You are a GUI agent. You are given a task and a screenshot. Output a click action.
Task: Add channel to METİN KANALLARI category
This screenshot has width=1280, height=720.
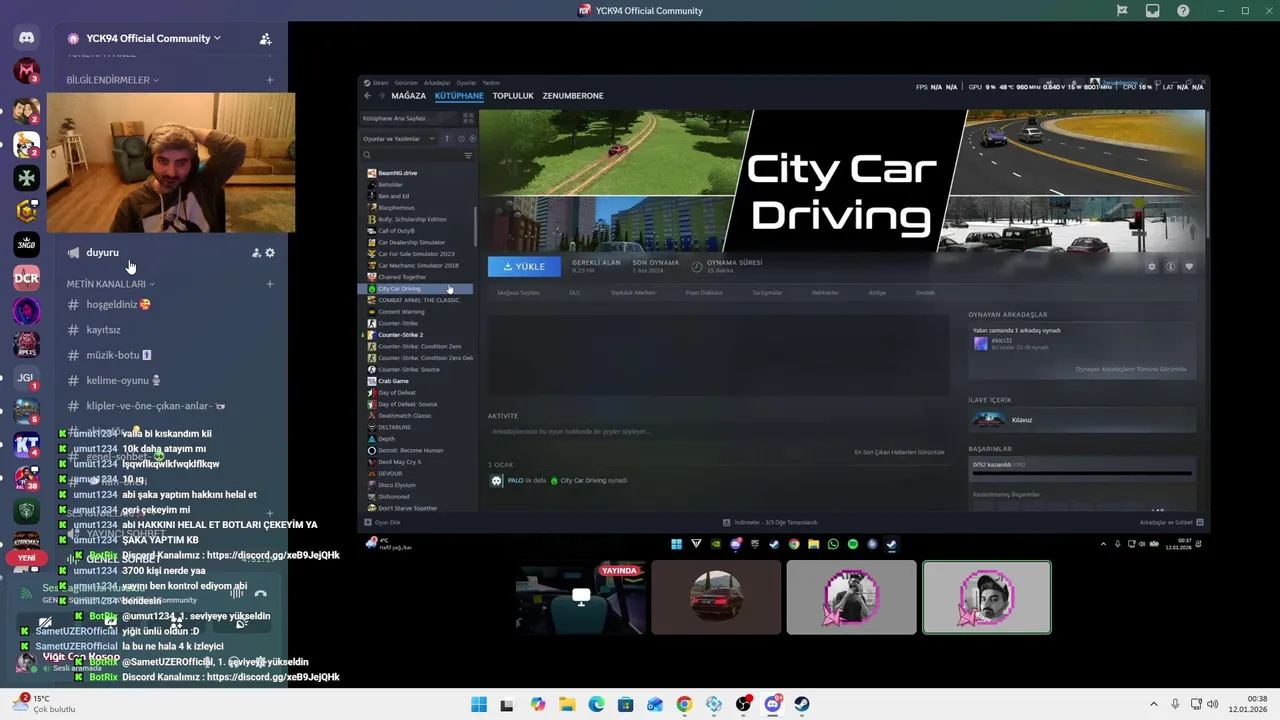coord(270,284)
